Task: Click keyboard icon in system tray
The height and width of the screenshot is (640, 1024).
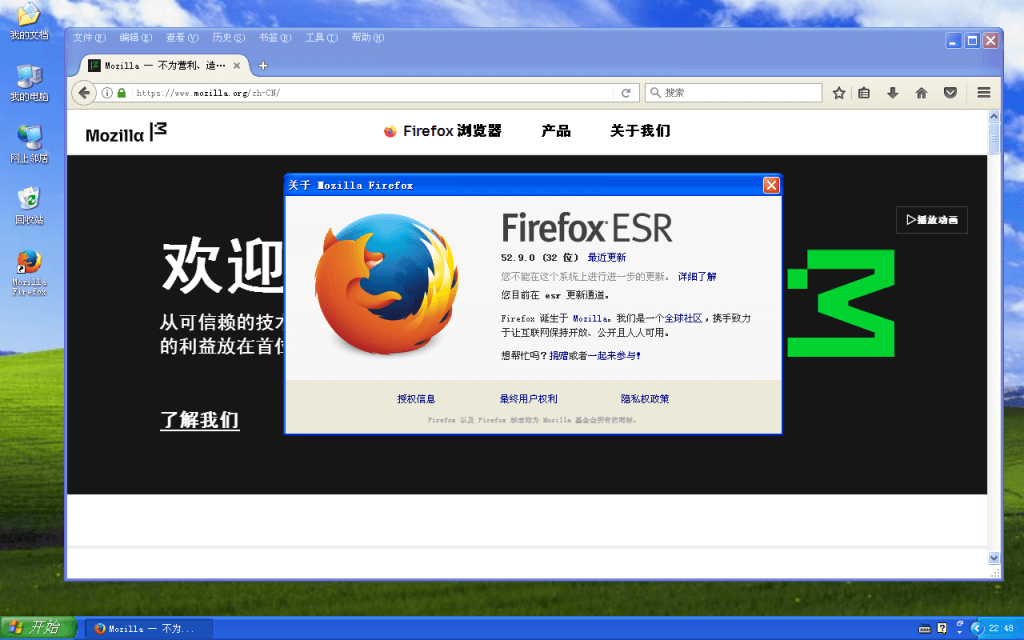Action: click(x=924, y=629)
